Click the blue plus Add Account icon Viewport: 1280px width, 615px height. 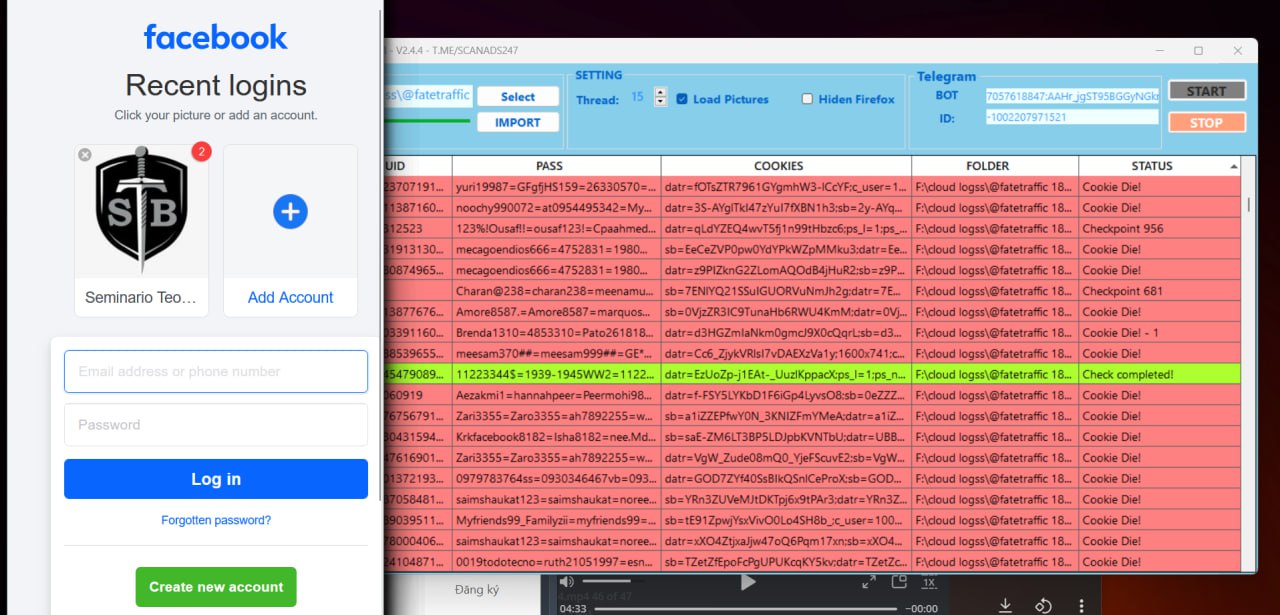coord(290,212)
